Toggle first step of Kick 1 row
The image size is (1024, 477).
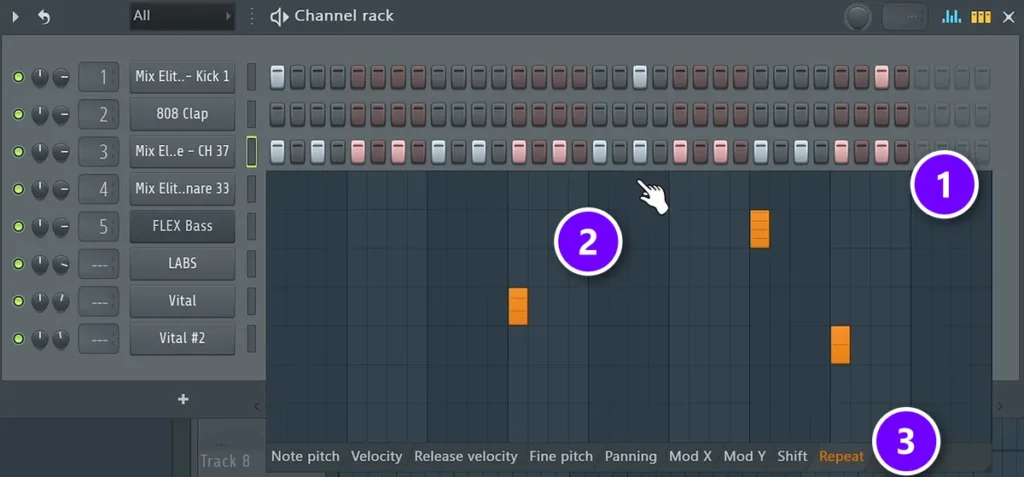tap(278, 77)
